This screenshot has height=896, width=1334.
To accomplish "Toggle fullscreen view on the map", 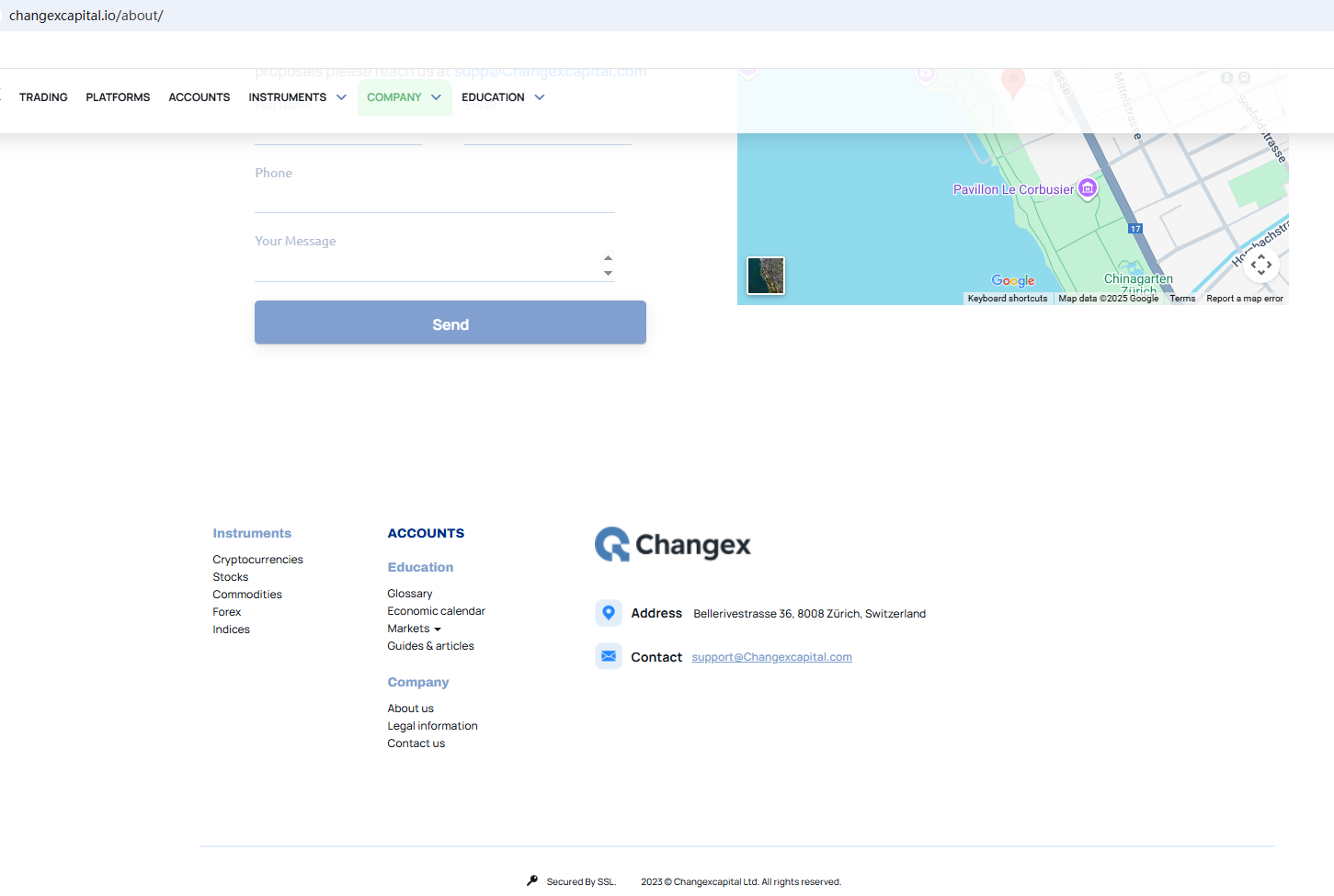I will tap(1260, 266).
